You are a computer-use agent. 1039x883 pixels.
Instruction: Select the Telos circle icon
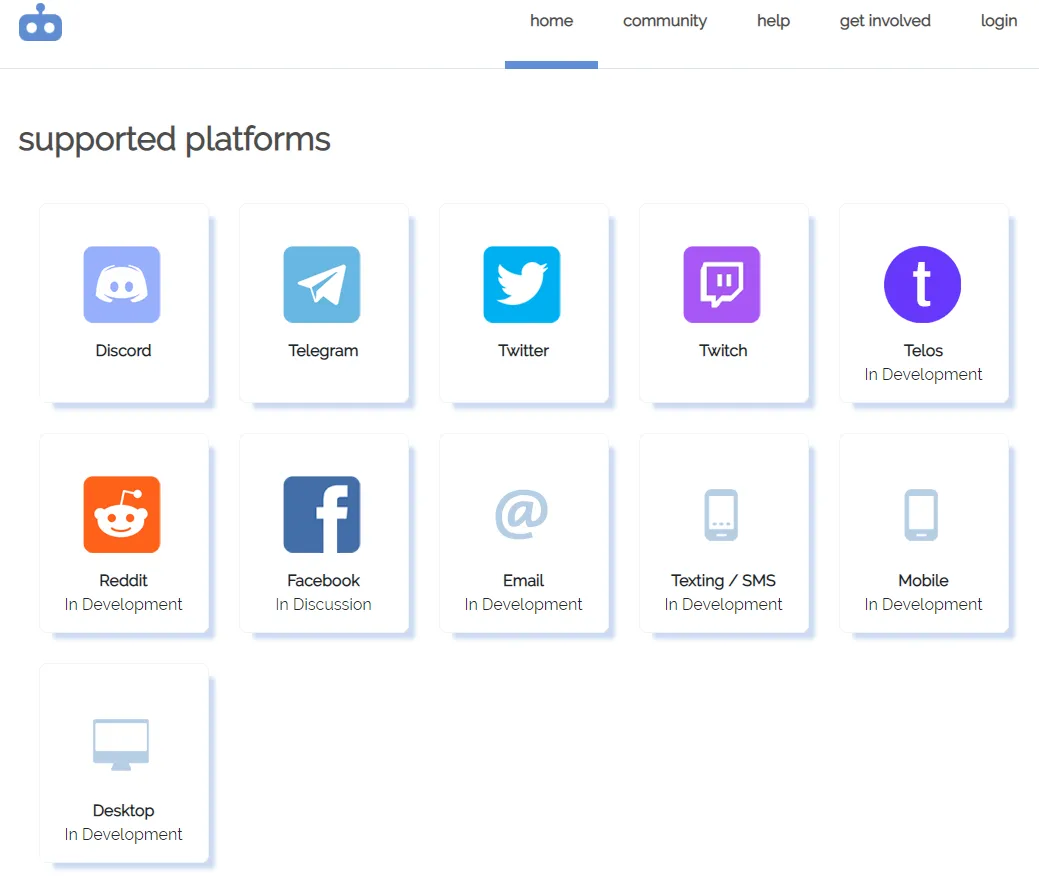click(x=922, y=285)
